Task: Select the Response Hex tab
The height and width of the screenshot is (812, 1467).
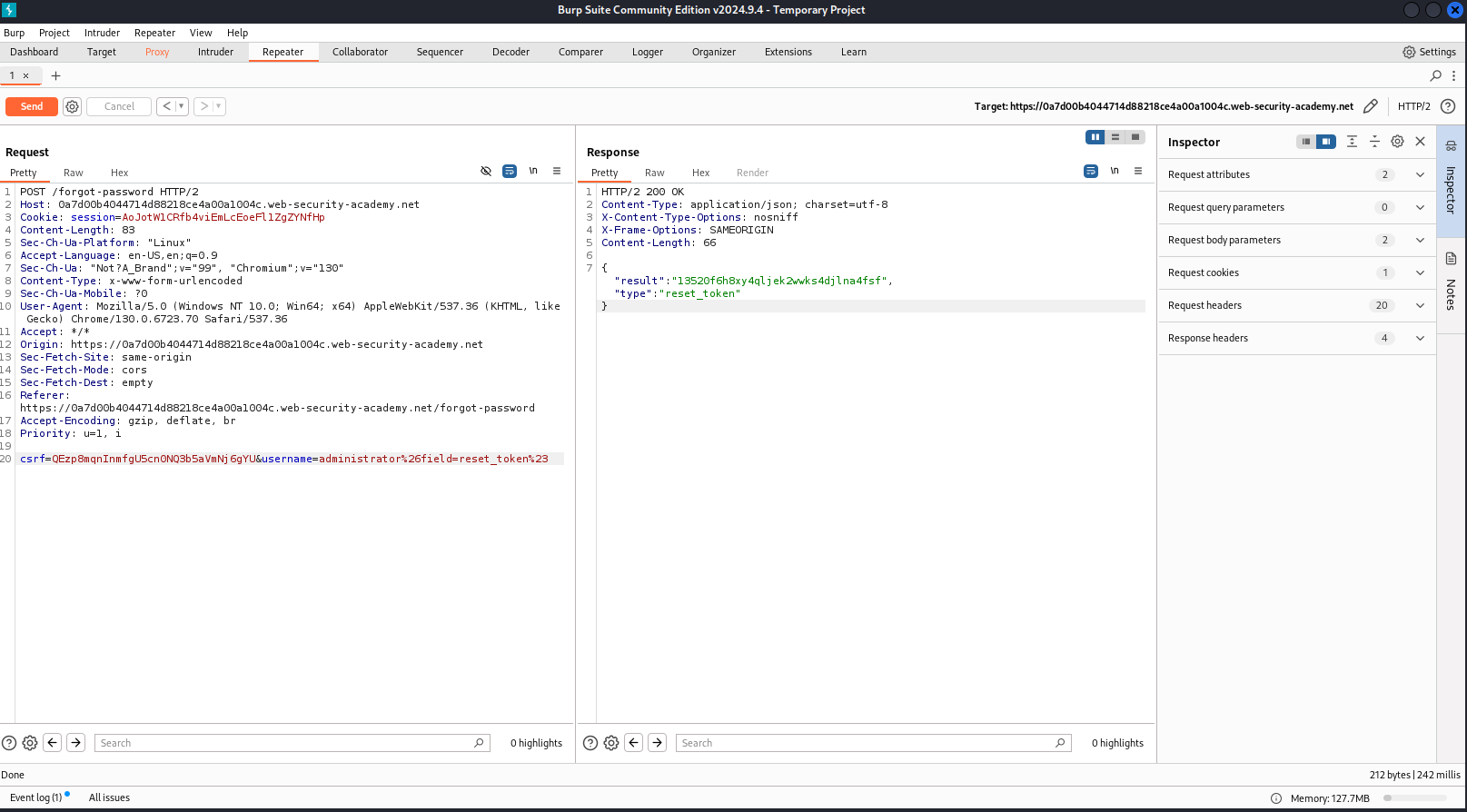Action: (x=701, y=173)
